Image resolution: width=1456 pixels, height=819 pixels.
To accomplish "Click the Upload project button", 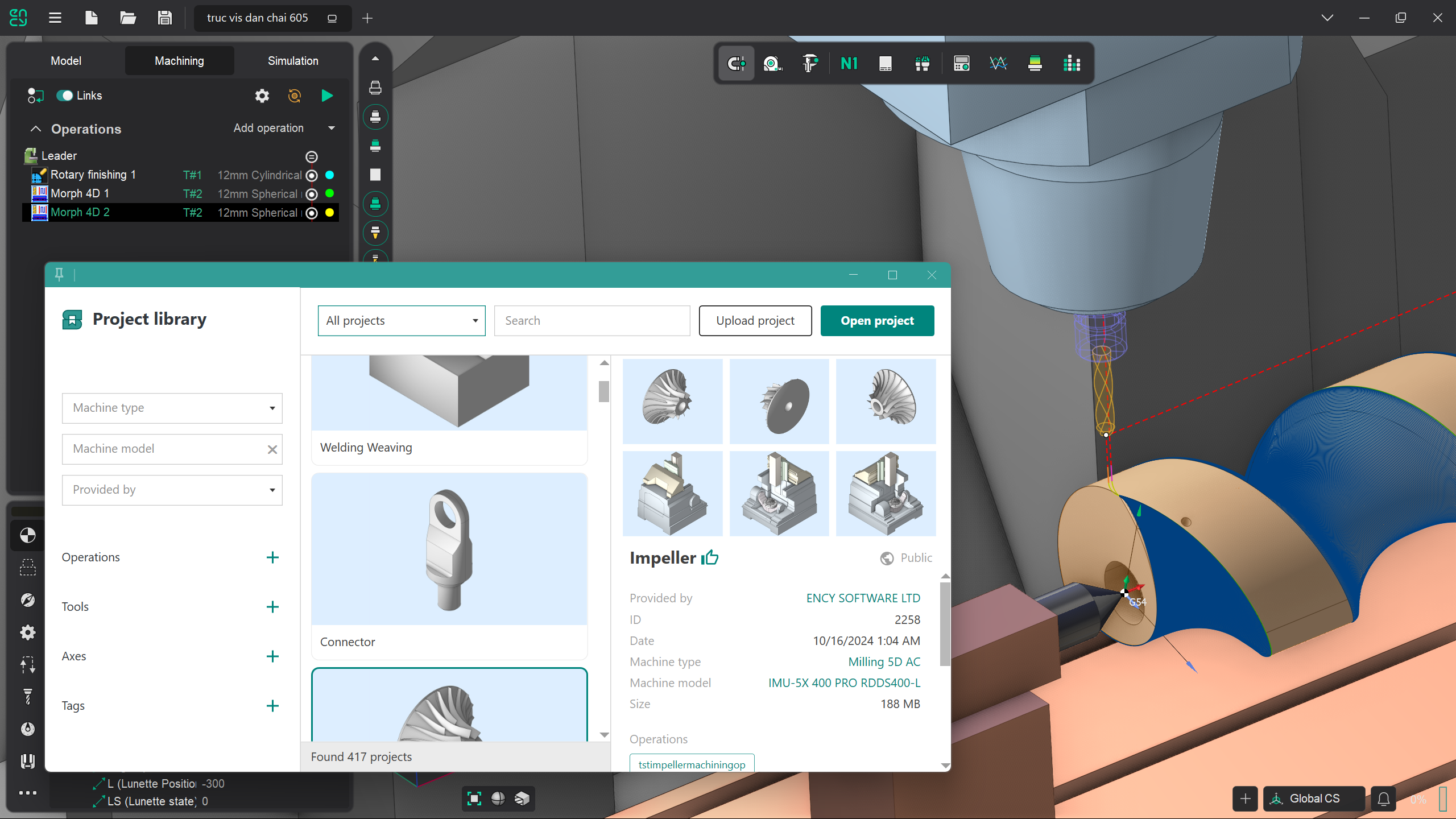I will [x=755, y=321].
